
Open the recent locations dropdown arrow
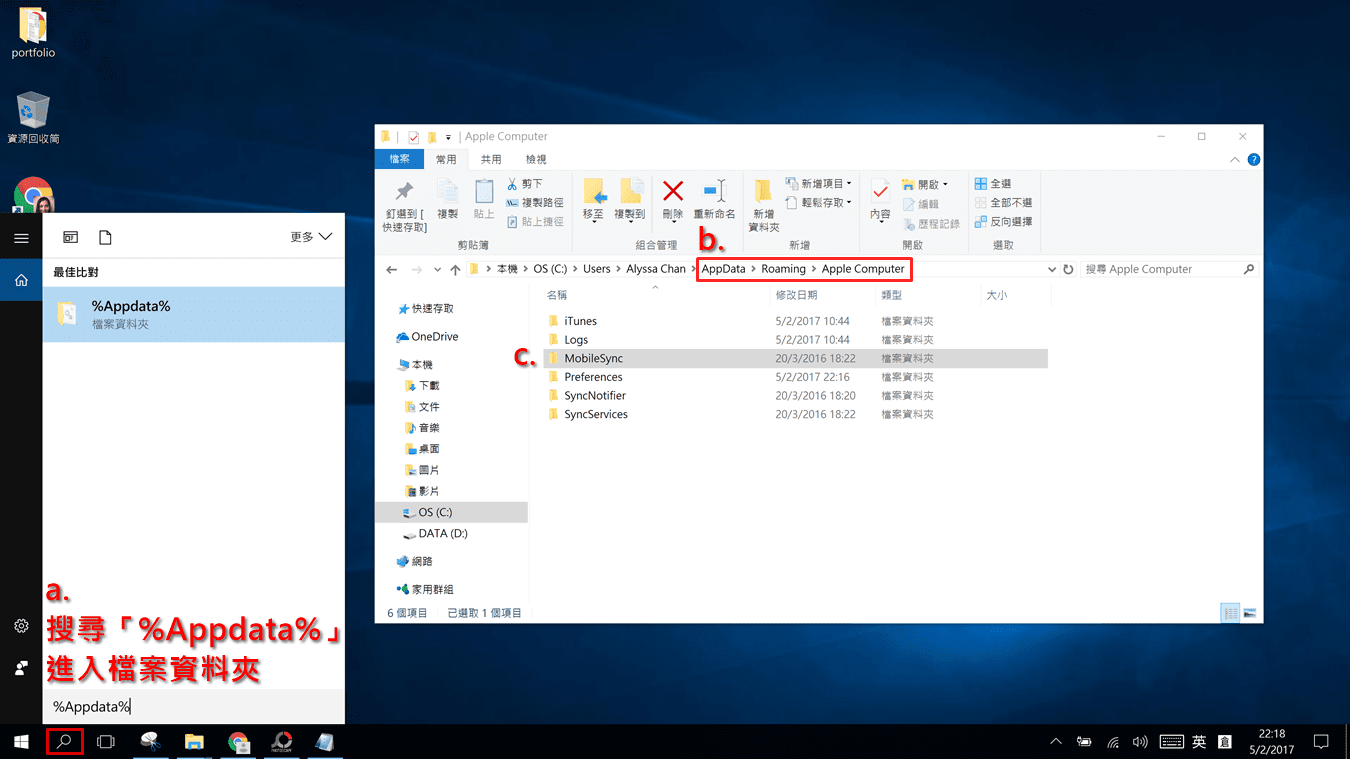click(437, 270)
